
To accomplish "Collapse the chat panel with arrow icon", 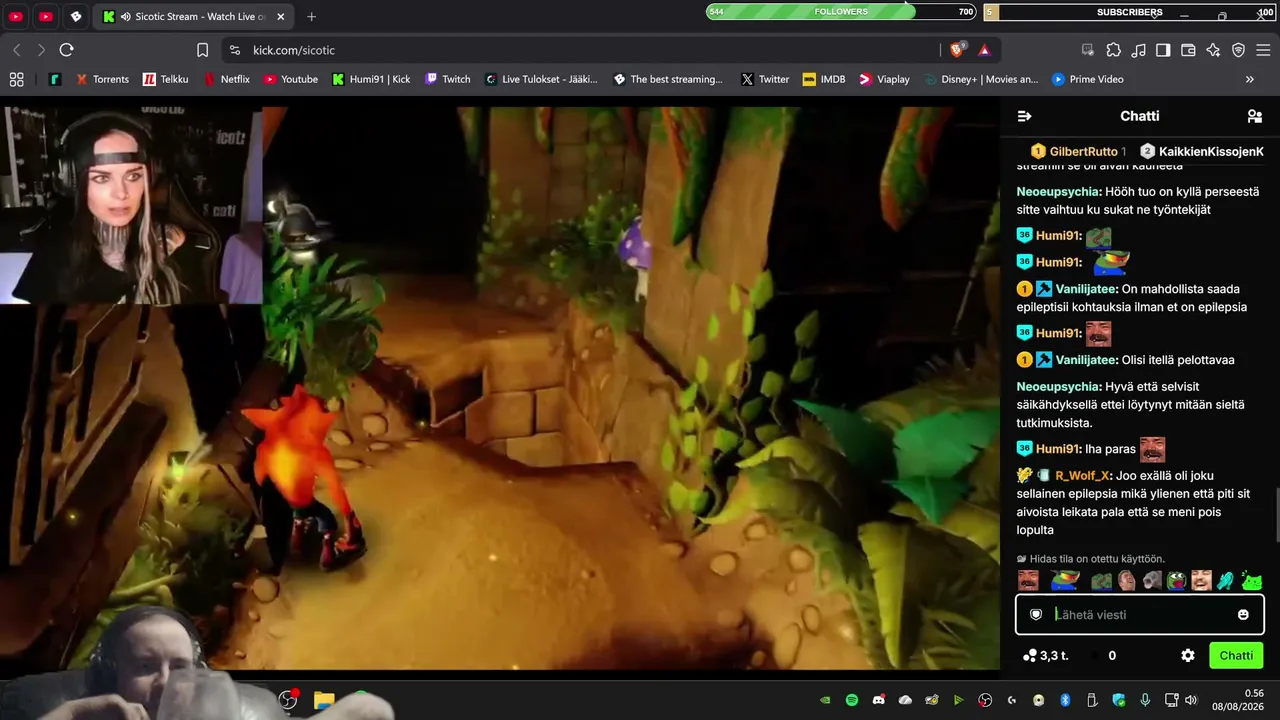I will click(x=1024, y=116).
